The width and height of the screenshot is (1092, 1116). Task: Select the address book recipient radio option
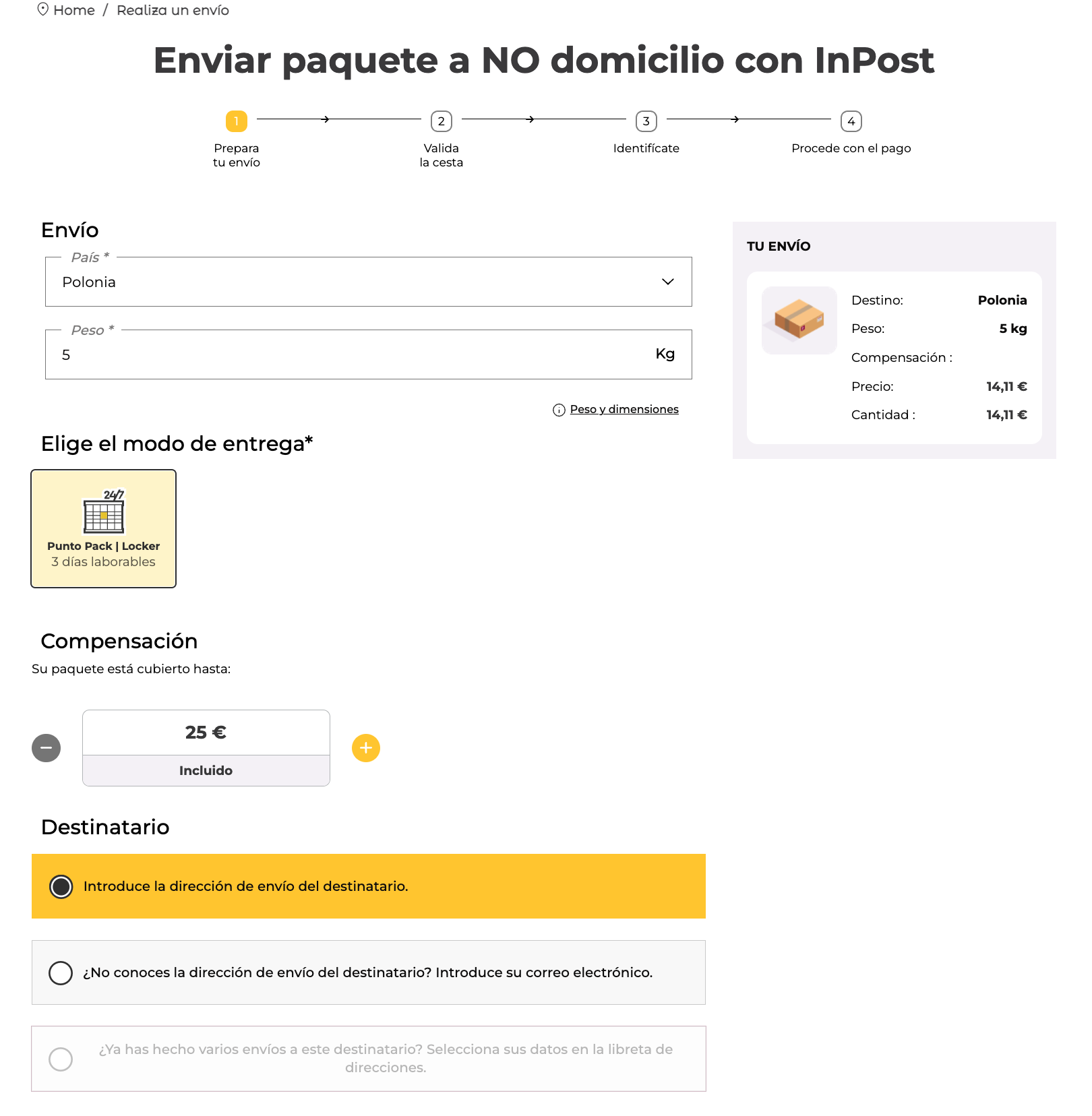[61, 1059]
